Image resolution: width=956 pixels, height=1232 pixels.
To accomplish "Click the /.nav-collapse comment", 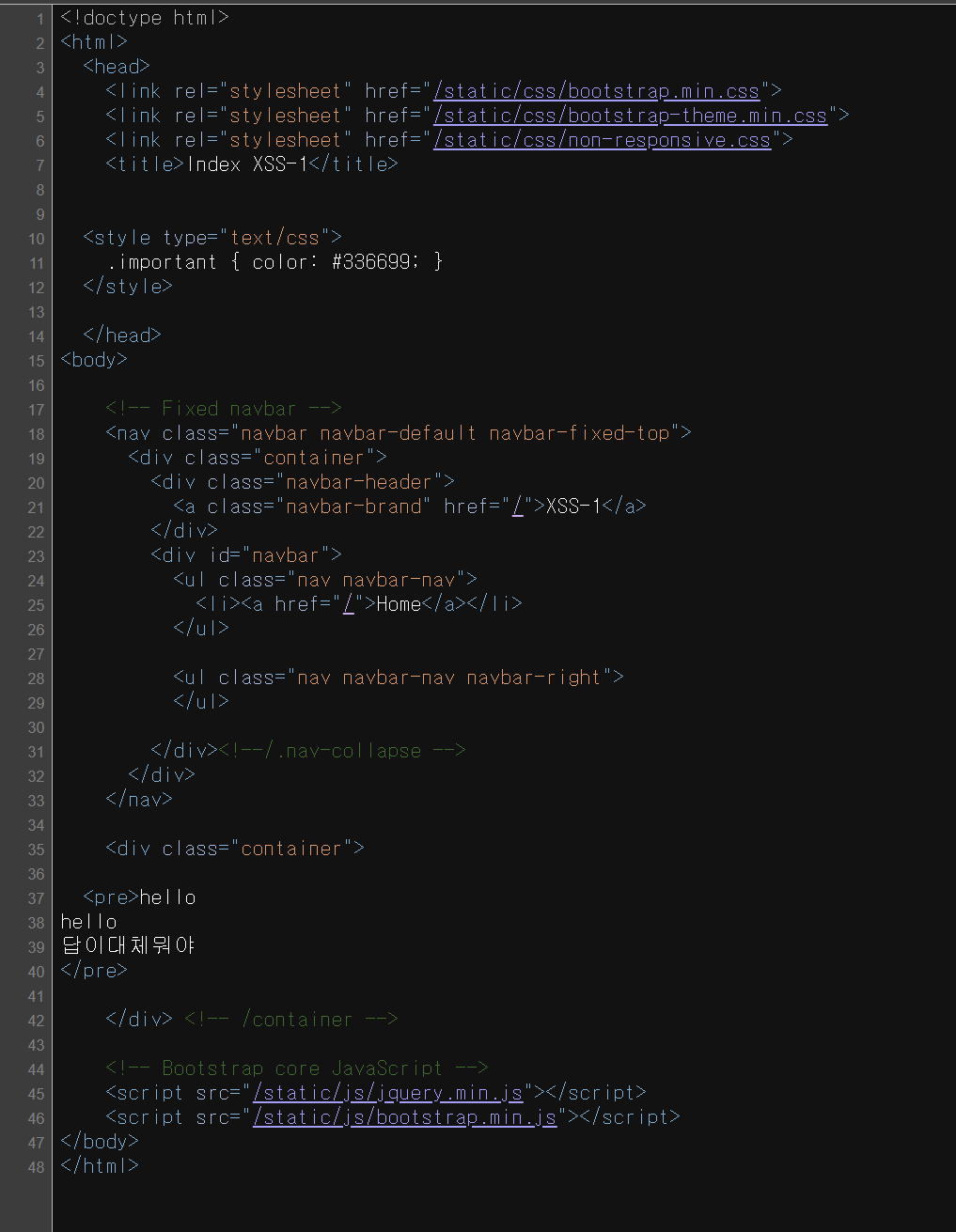I will click(x=342, y=751).
